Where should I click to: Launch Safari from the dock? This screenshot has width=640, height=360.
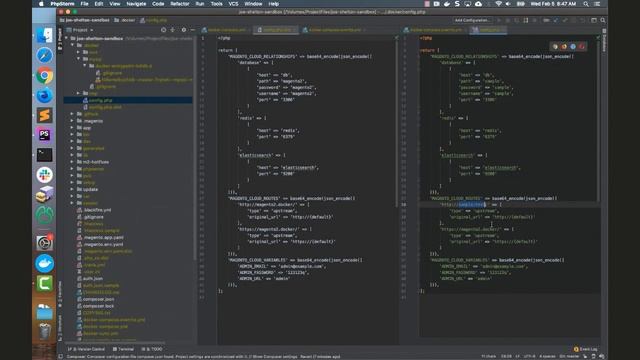click(44, 55)
